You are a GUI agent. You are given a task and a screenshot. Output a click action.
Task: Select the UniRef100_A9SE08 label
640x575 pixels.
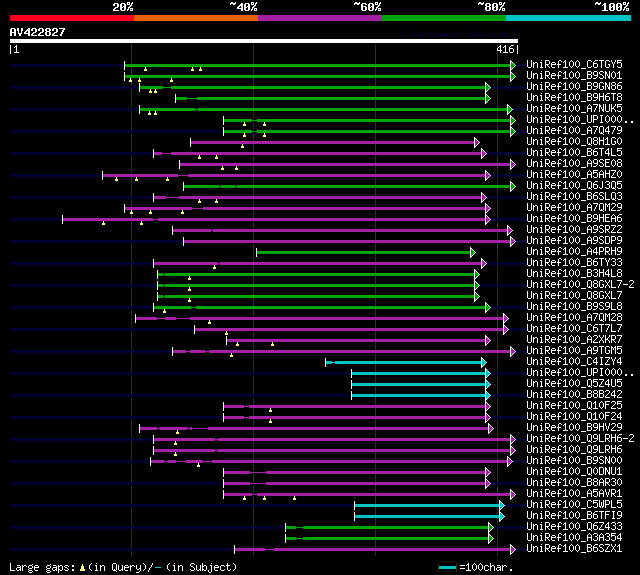574,164
